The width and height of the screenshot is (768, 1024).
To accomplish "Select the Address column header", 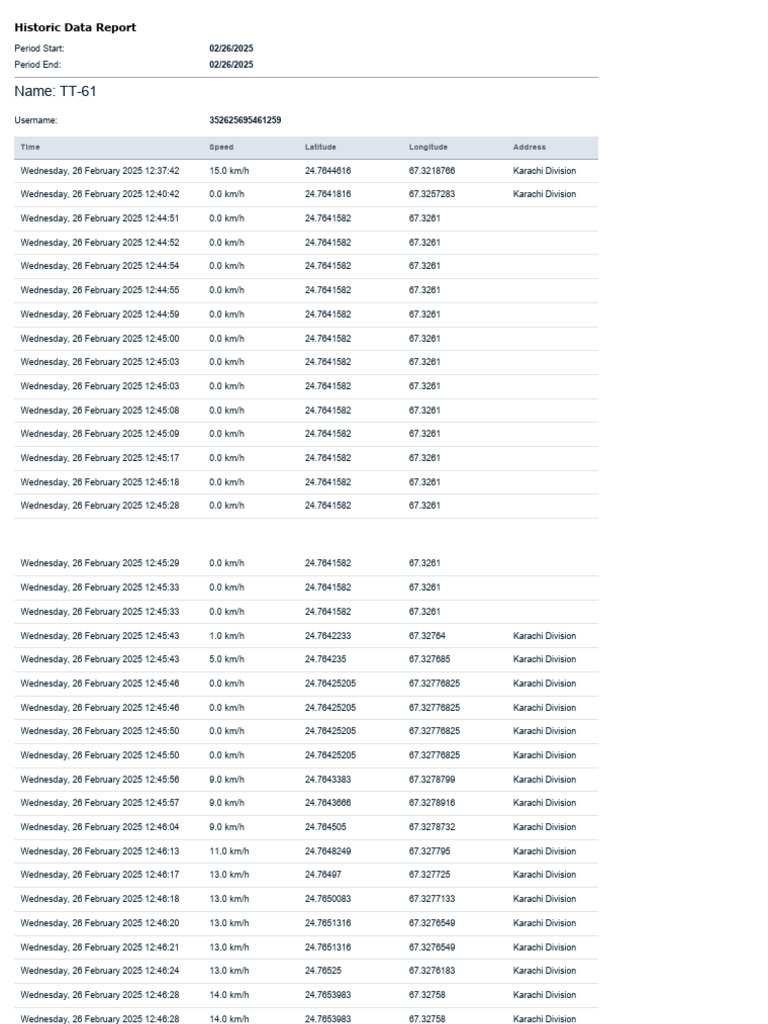I will coord(530,148).
